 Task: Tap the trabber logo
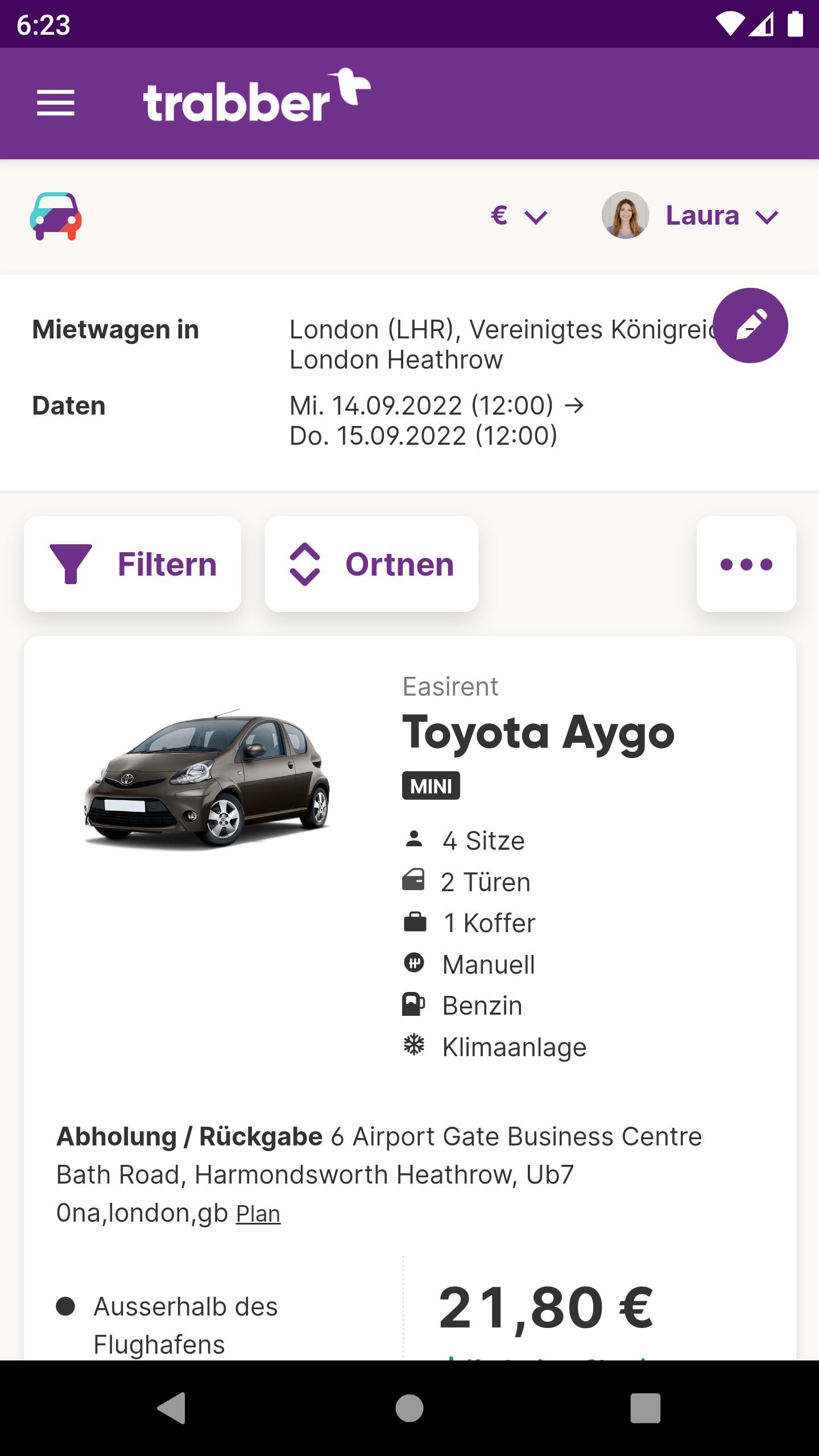(x=257, y=95)
